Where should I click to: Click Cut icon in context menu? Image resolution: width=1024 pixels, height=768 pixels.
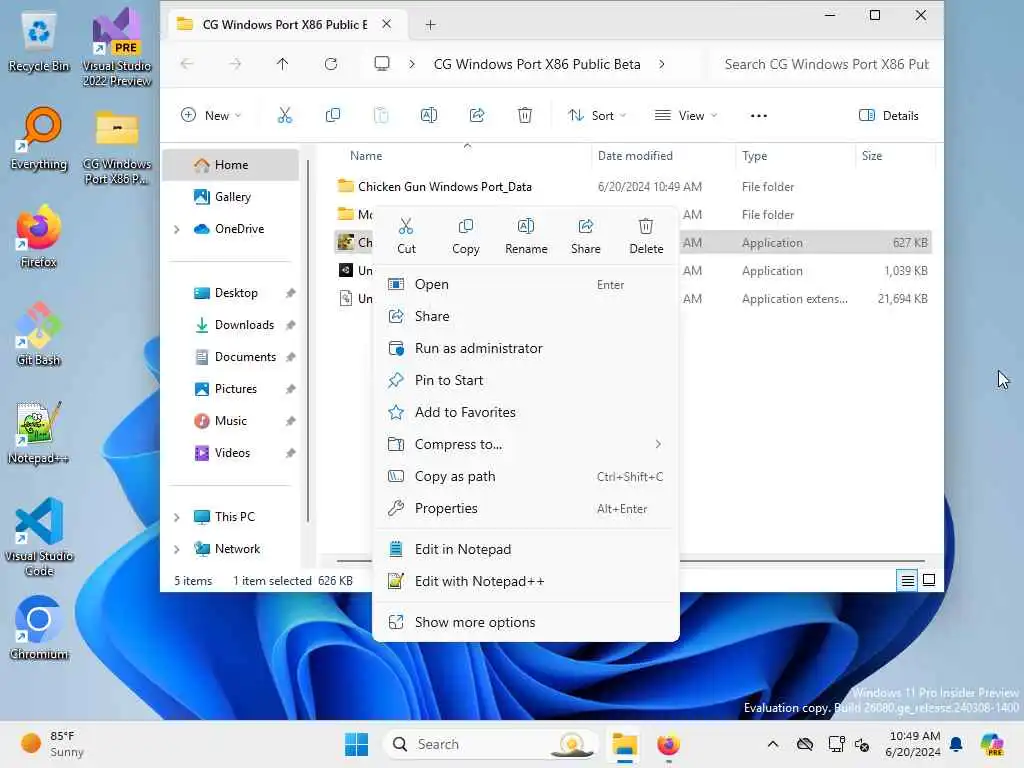point(406,227)
